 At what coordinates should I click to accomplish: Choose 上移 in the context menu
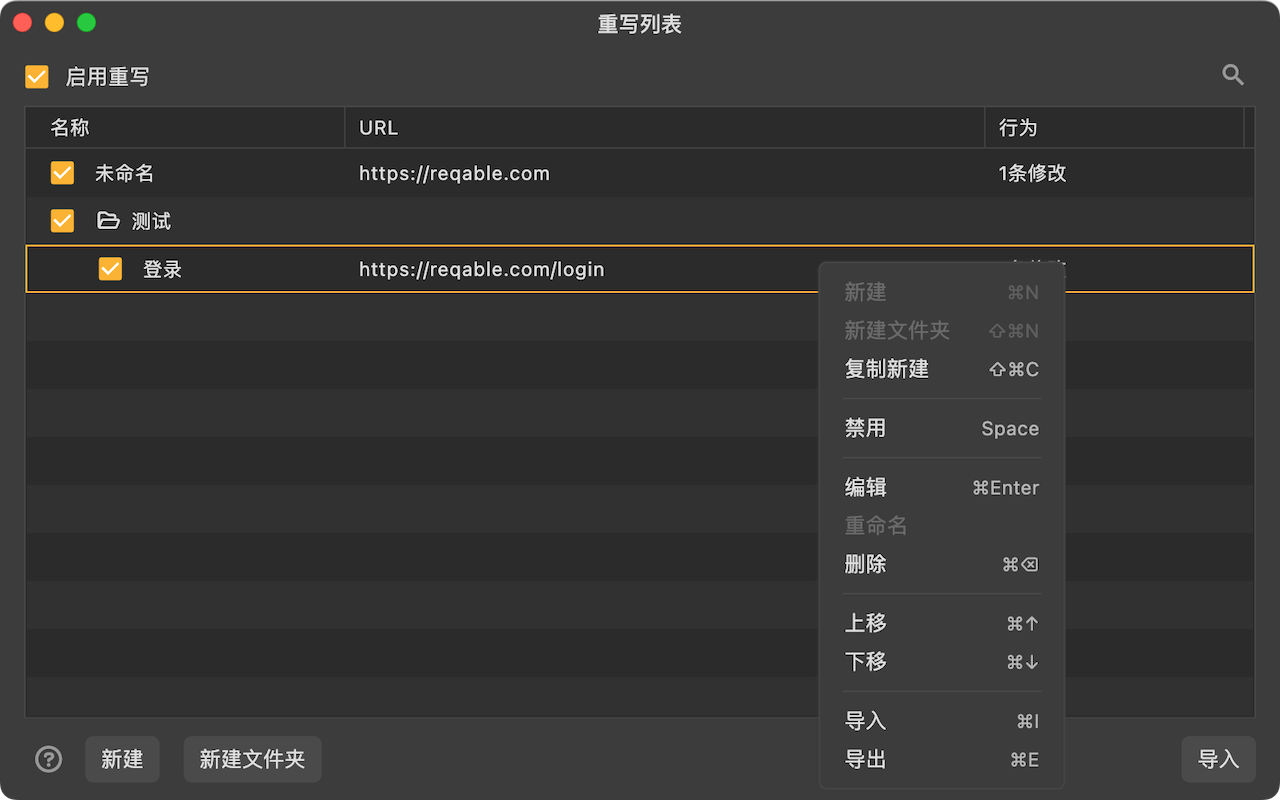942,623
